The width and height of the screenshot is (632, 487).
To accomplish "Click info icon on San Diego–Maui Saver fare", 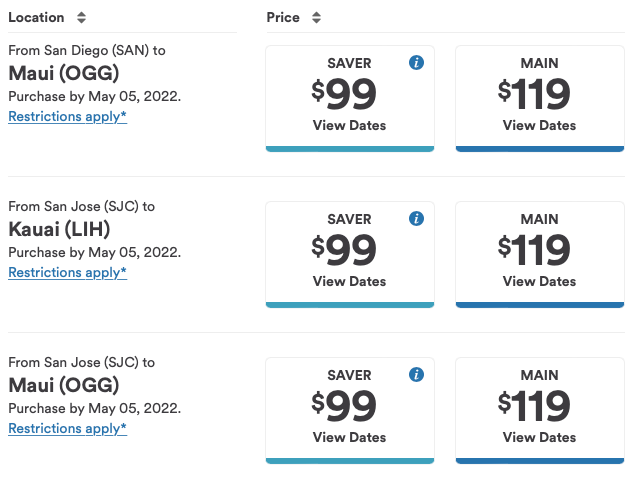I will 417,63.
